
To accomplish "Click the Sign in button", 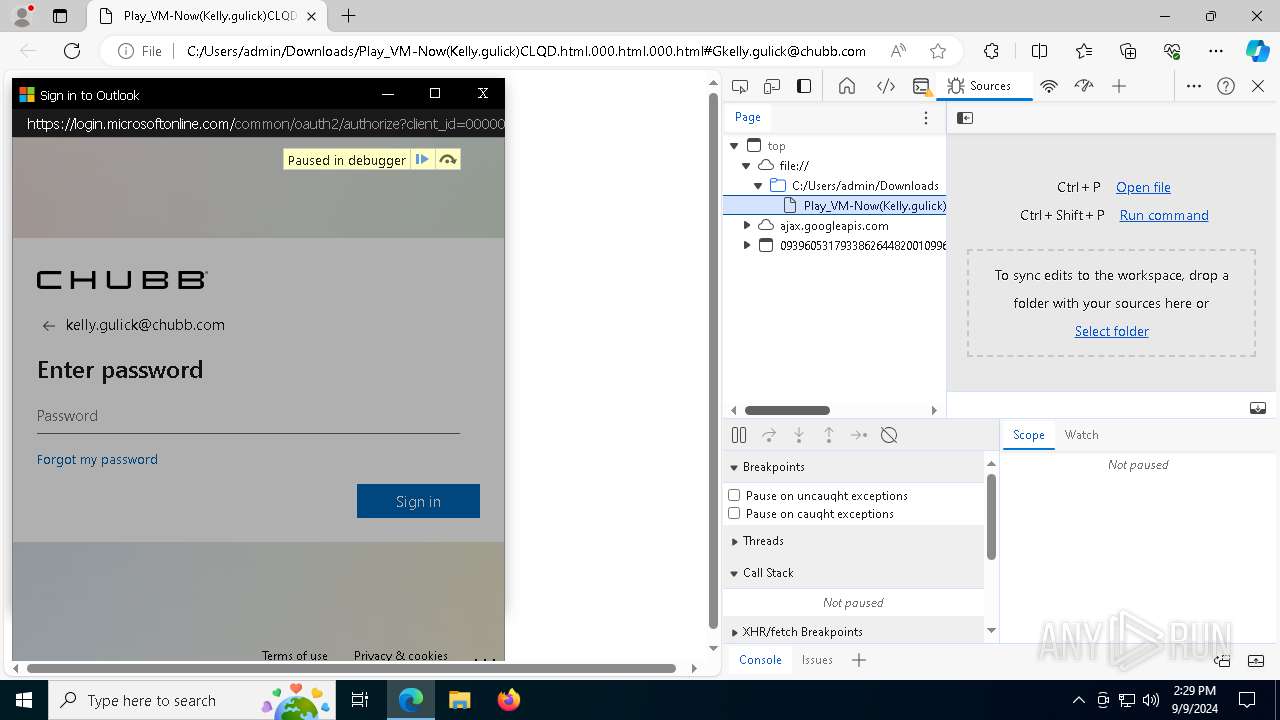I will [x=418, y=501].
